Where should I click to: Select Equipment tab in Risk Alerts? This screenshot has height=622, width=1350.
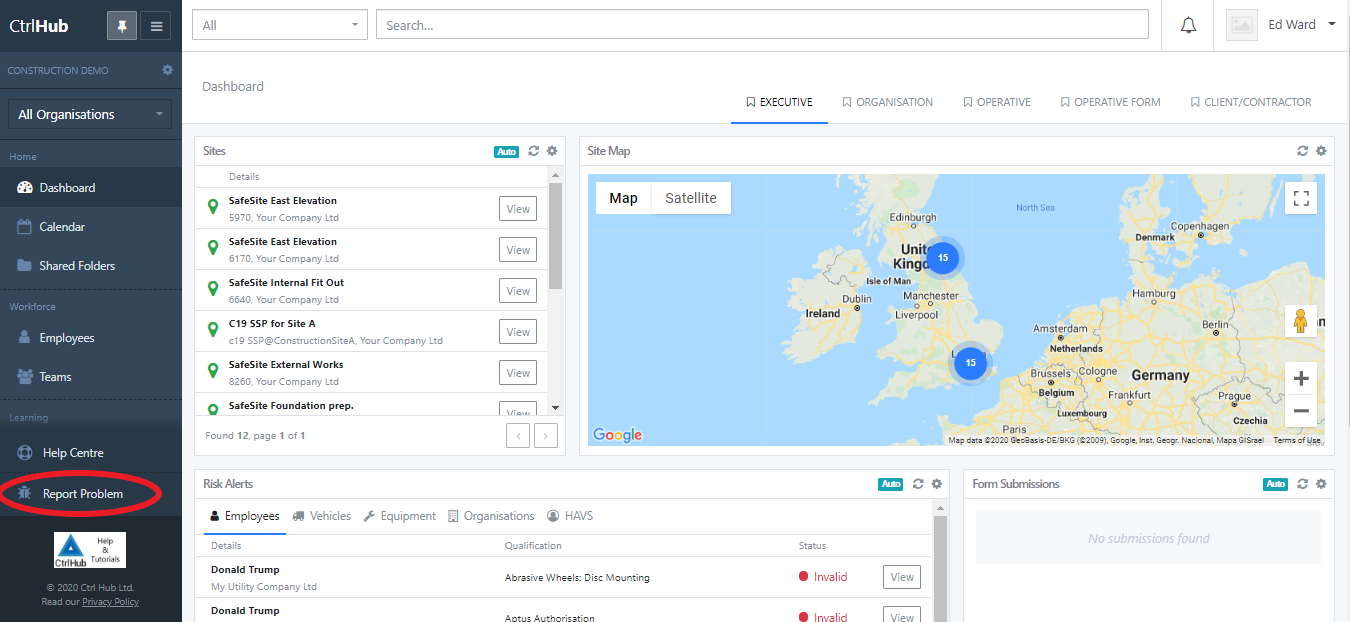coord(399,516)
